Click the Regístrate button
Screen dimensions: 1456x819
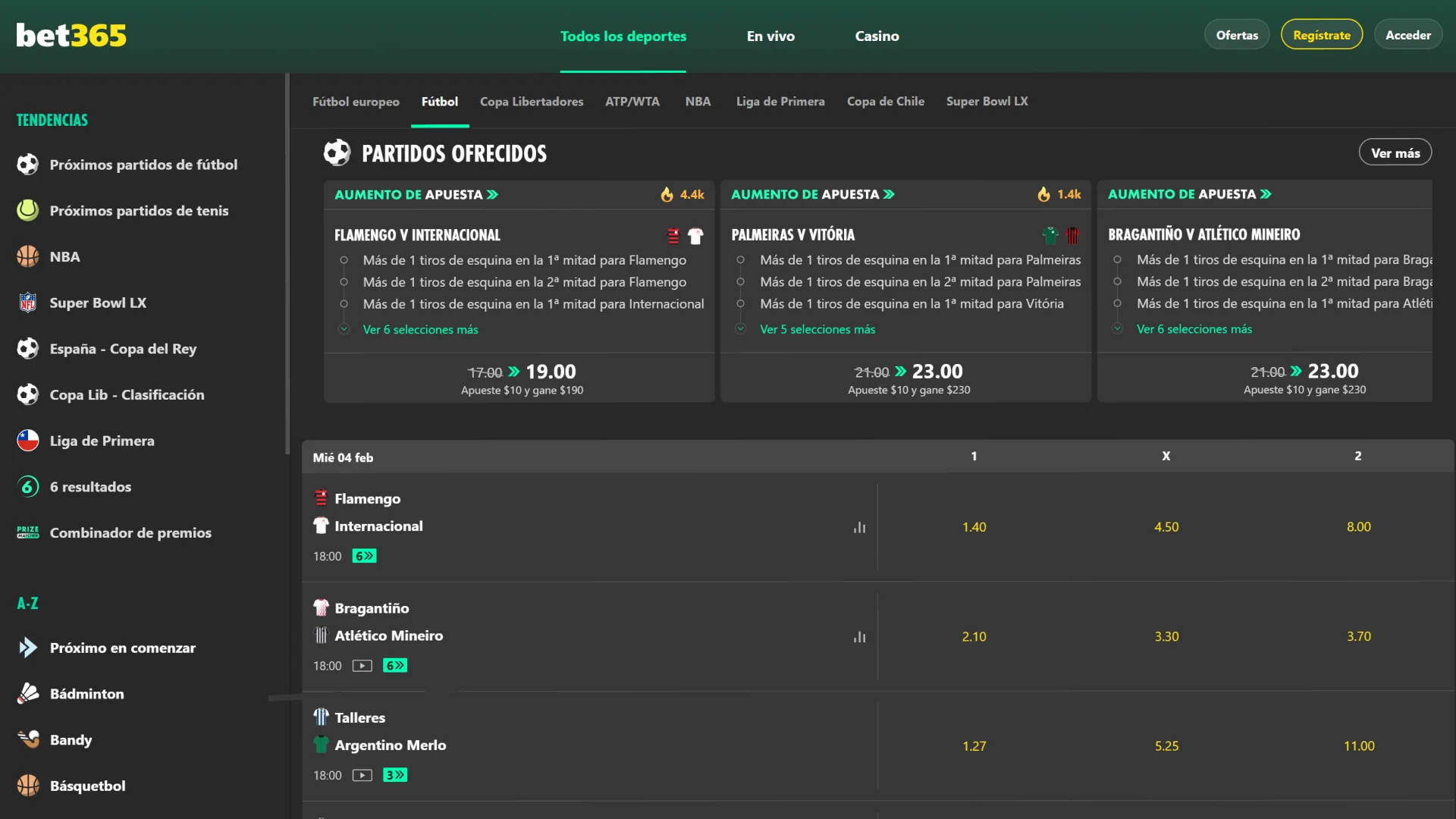pyautogui.click(x=1321, y=35)
